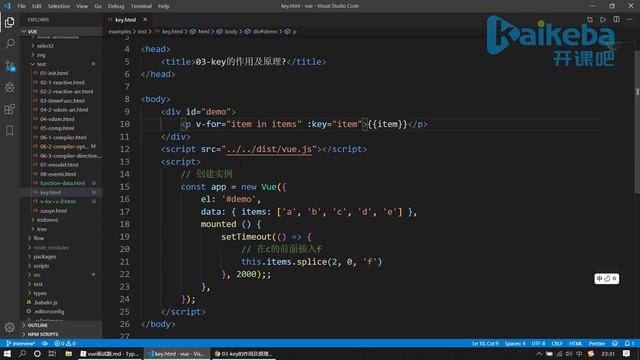Open the Windows Start menu
Screen dimensions: 640x360
[x=7, y=353]
